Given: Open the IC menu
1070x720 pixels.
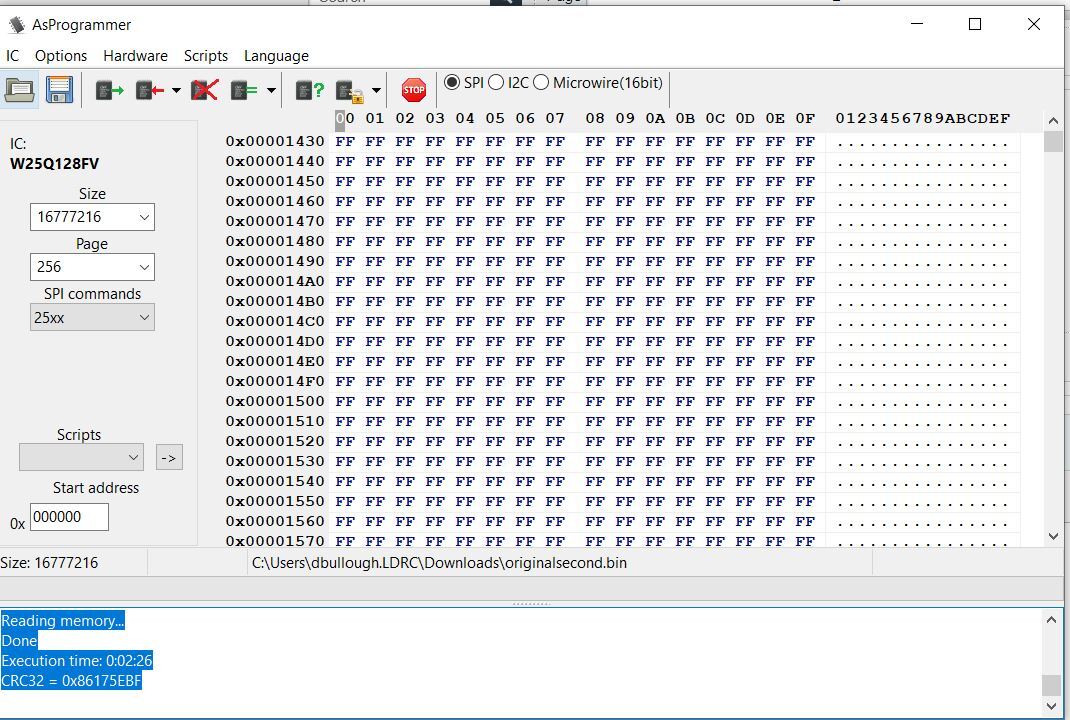Looking at the screenshot, I should pyautogui.click(x=13, y=56).
